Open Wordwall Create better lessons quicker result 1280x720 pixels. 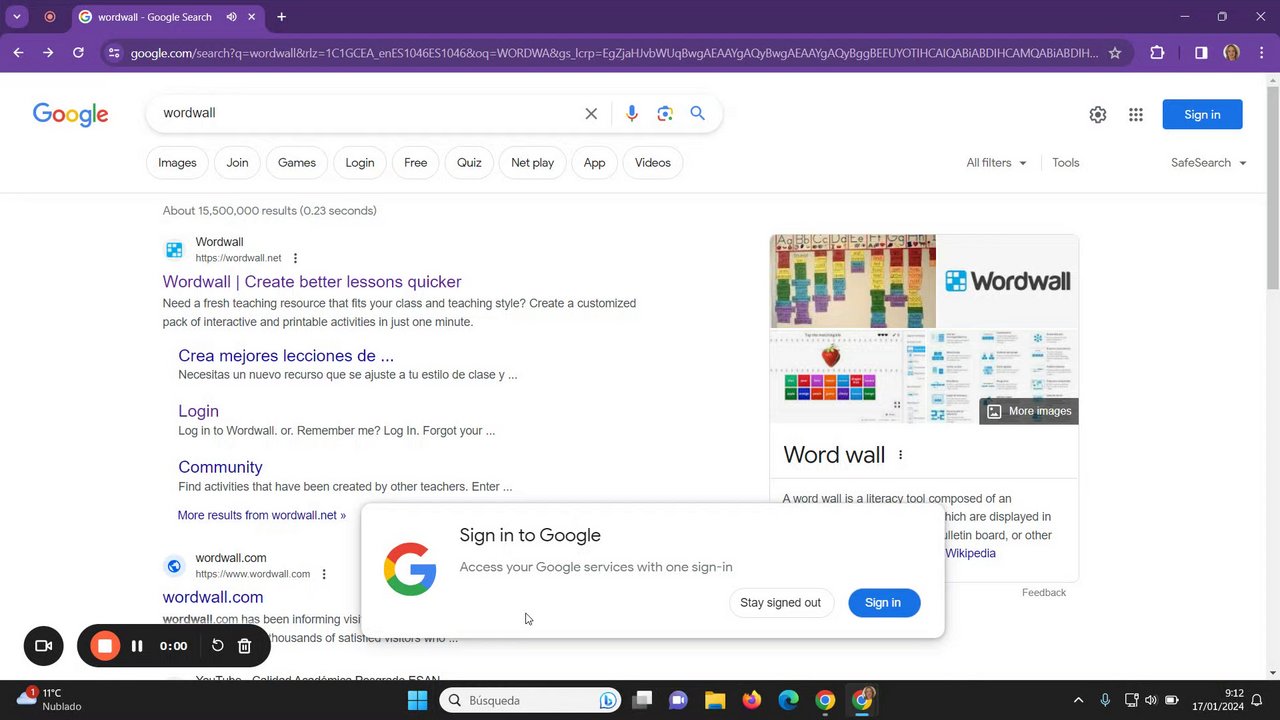(x=312, y=282)
